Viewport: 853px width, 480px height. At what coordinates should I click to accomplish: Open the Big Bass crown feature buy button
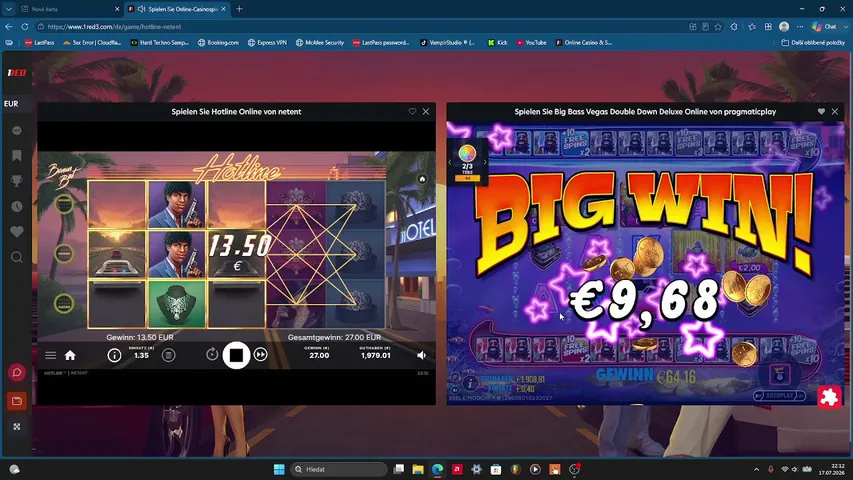click(x=780, y=374)
